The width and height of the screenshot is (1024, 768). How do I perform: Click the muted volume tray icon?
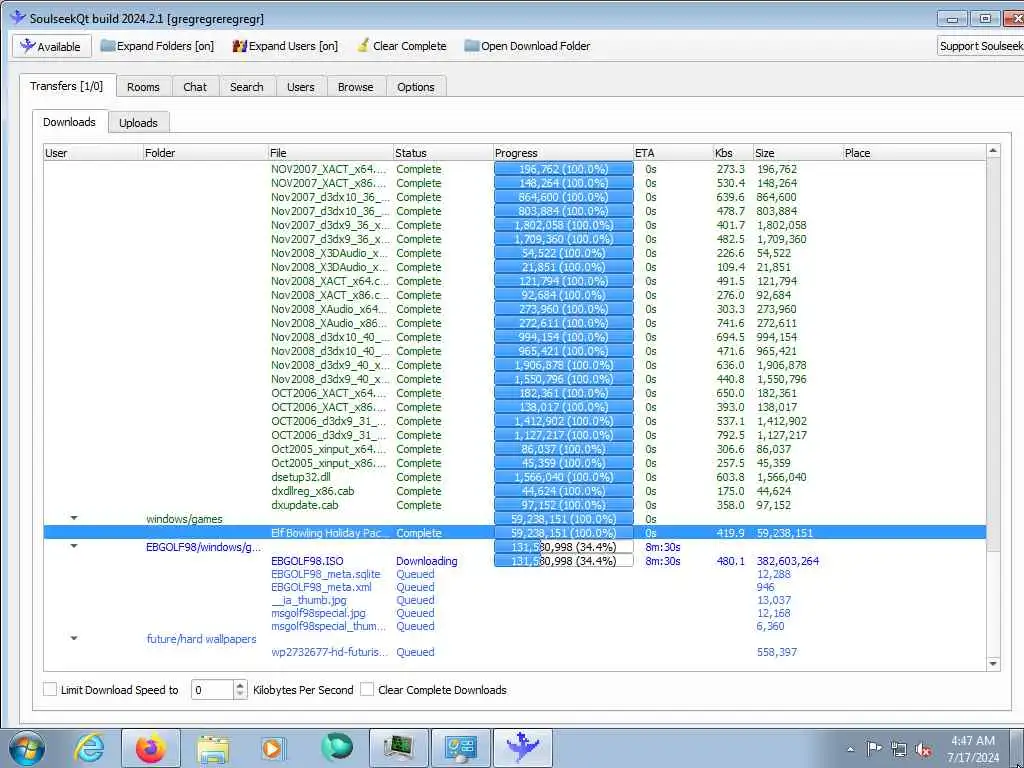tap(923, 749)
